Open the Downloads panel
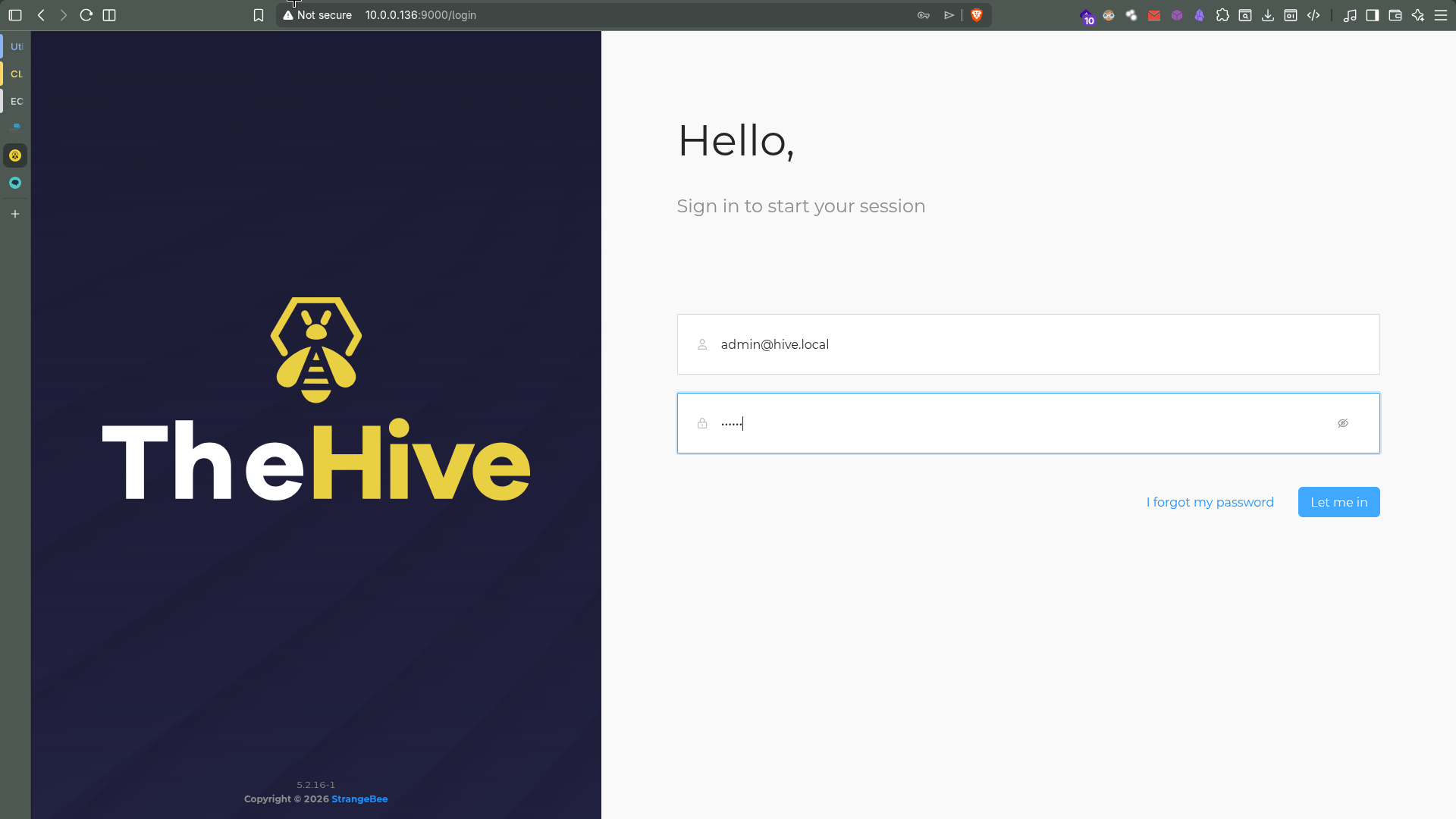This screenshot has height=819, width=1456. tap(1268, 15)
